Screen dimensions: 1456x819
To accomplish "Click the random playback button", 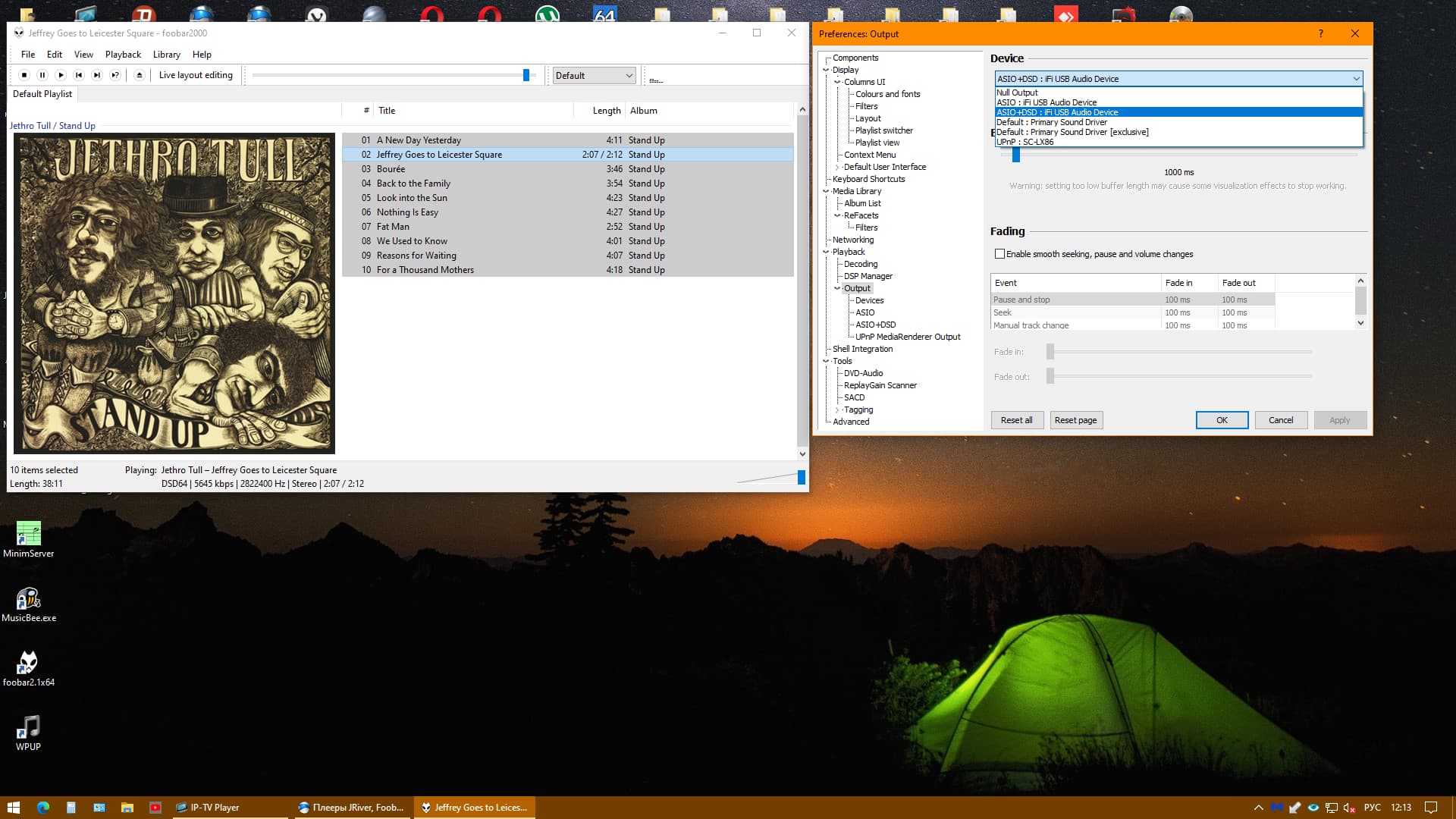I will pyautogui.click(x=115, y=75).
